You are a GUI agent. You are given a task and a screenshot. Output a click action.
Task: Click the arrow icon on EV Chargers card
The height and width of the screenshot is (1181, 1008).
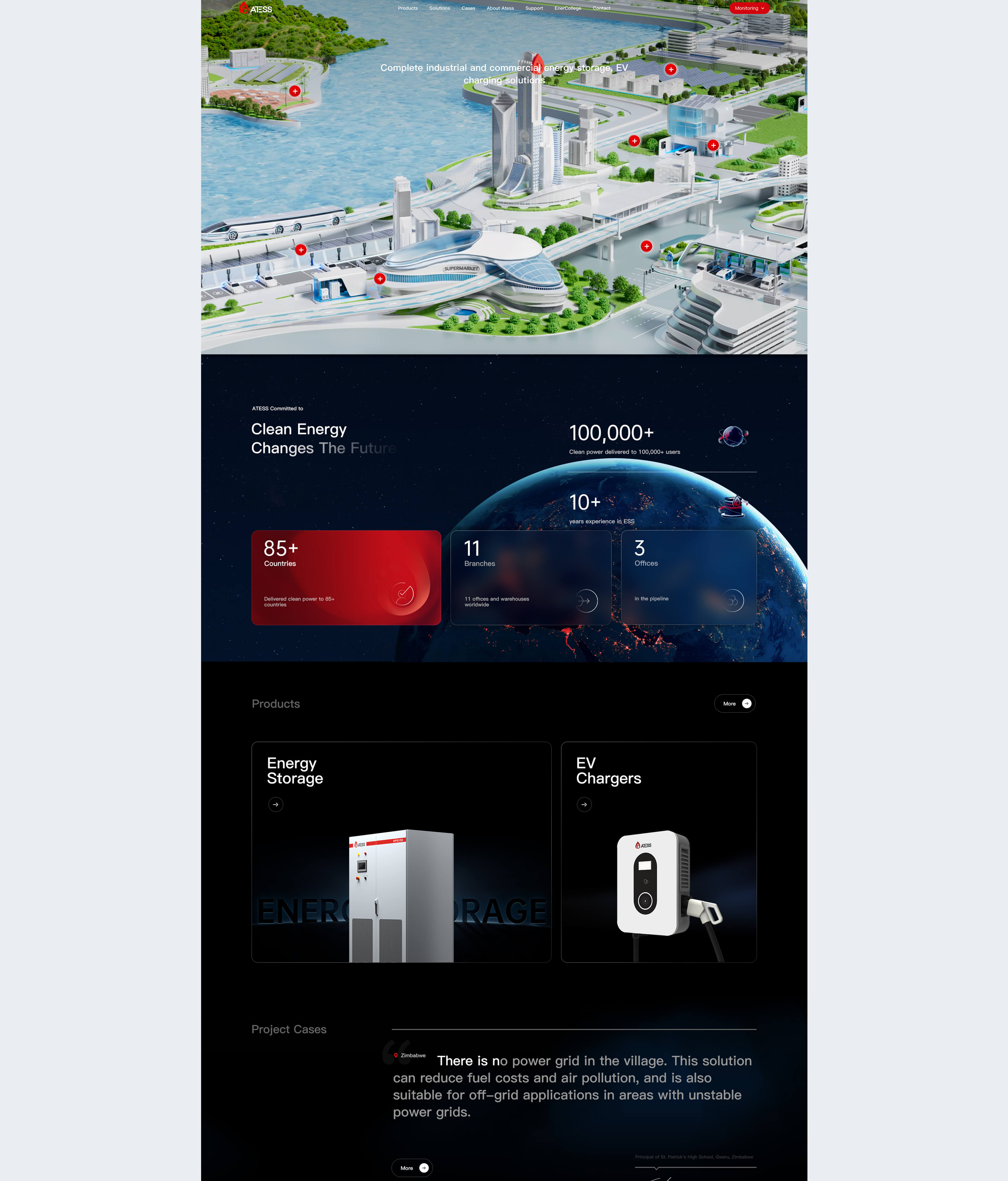584,805
